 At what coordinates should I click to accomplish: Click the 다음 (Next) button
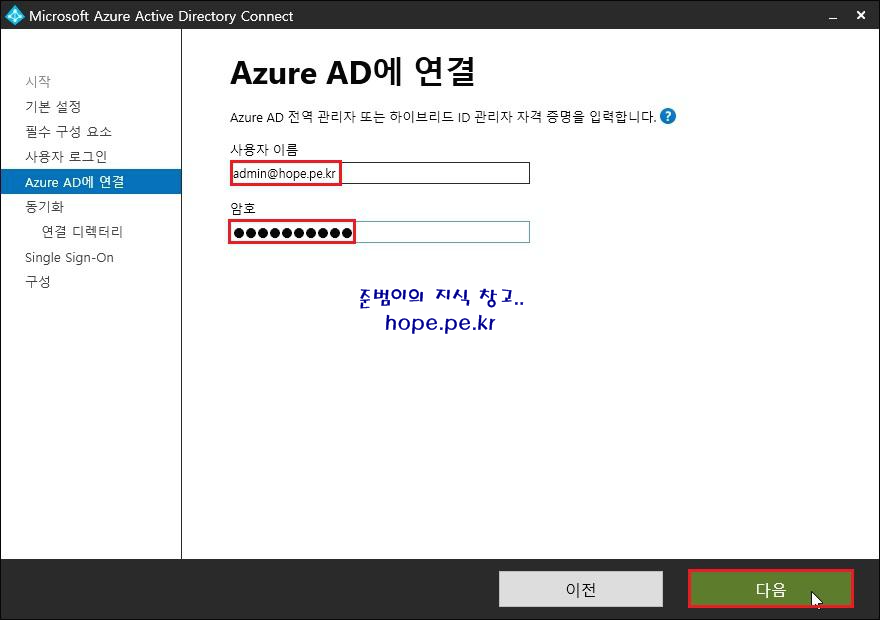[x=771, y=589]
